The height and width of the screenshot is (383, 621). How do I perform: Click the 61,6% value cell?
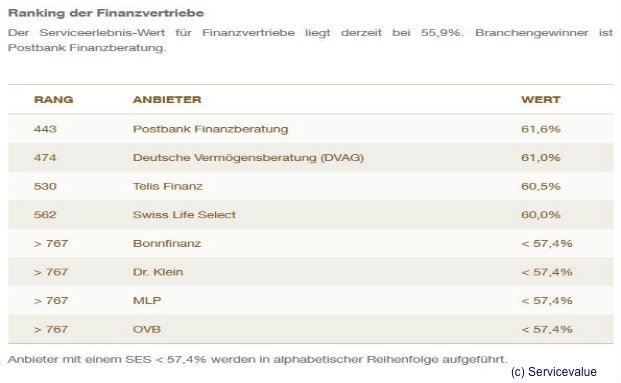pos(541,129)
